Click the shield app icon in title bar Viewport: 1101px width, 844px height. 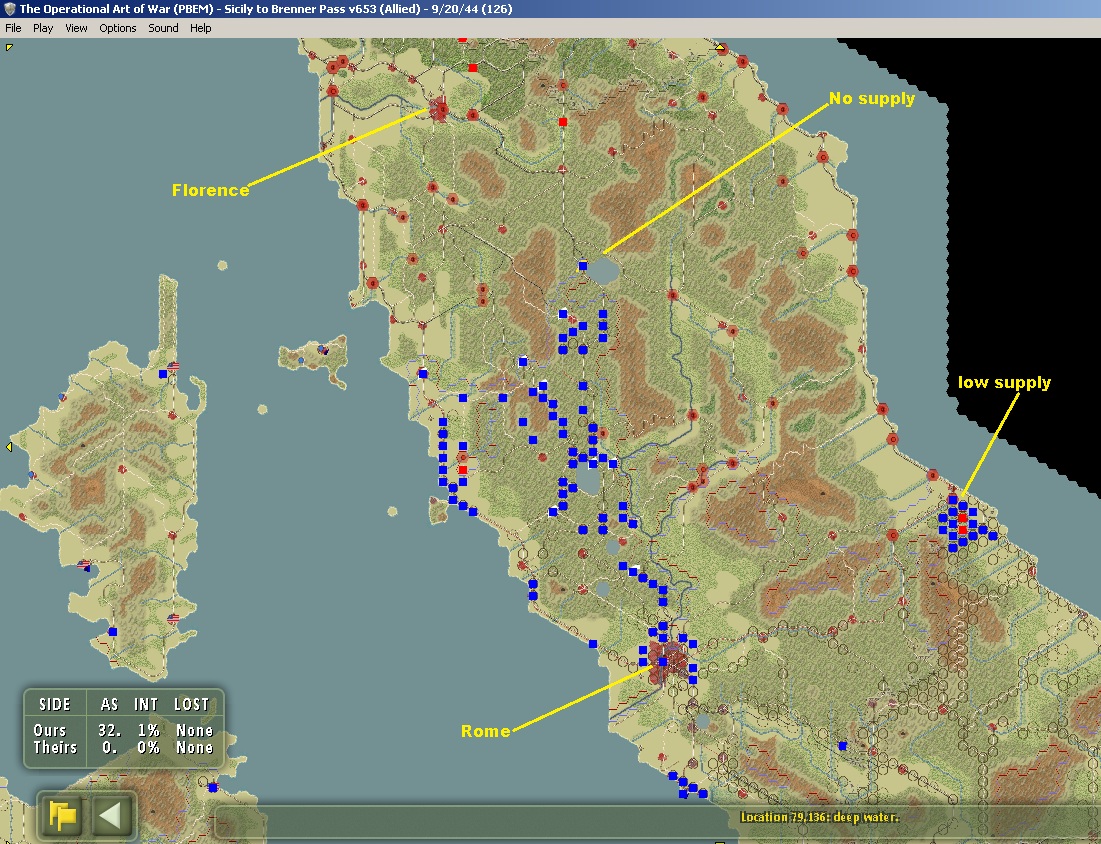[9, 8]
